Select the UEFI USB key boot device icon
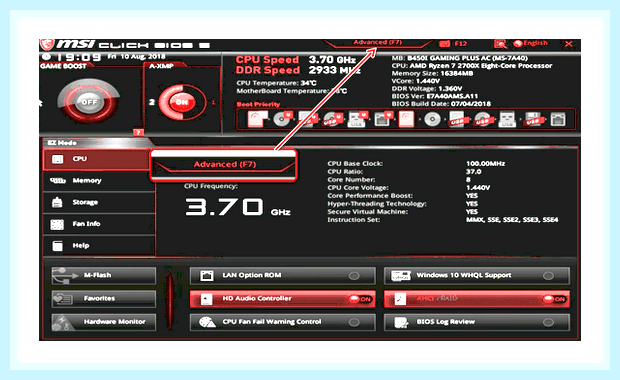Image resolution: width=620 pixels, height=380 pixels. 357,119
